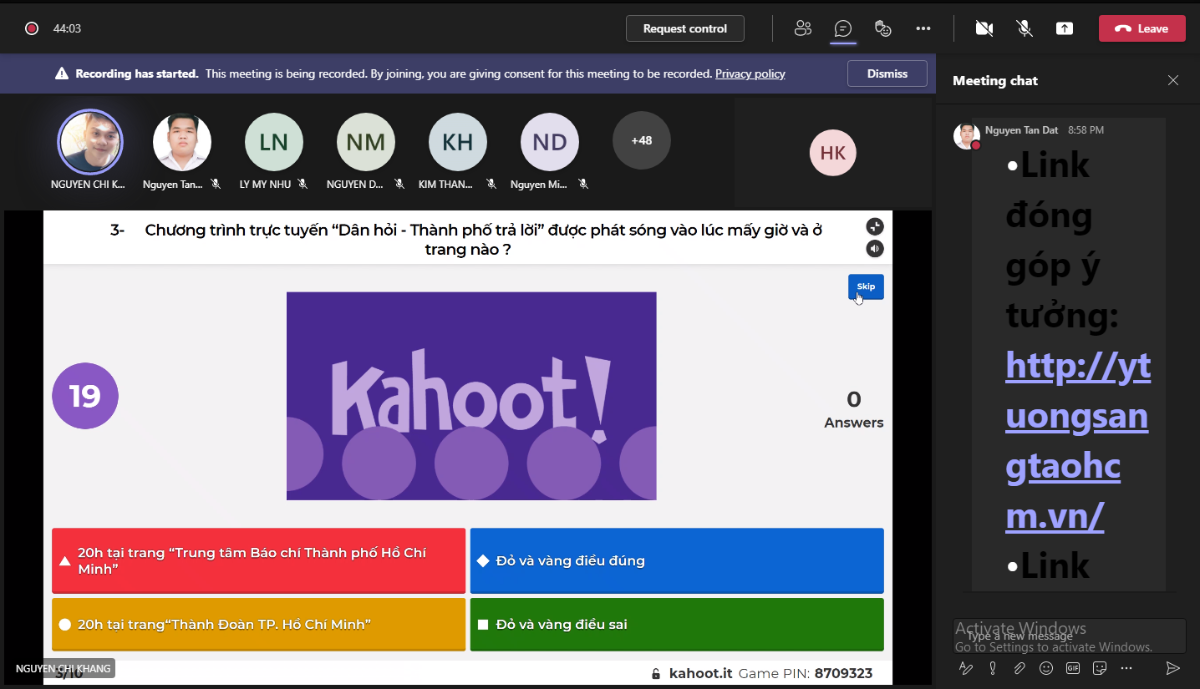Screen dimensions: 1200x689
Task: Open the Privacy policy link
Action: point(750,74)
